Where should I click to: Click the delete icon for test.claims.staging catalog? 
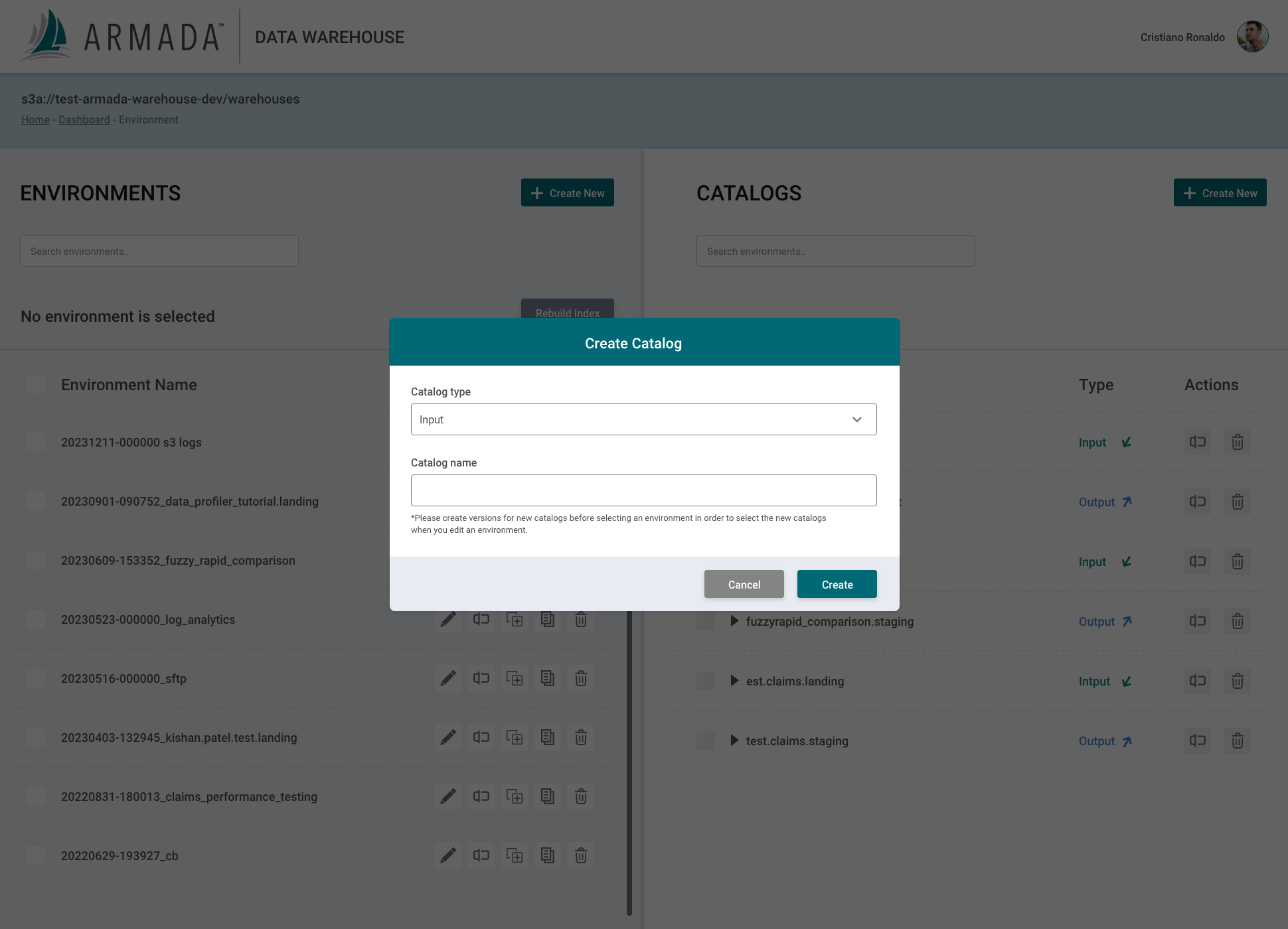[x=1237, y=740]
